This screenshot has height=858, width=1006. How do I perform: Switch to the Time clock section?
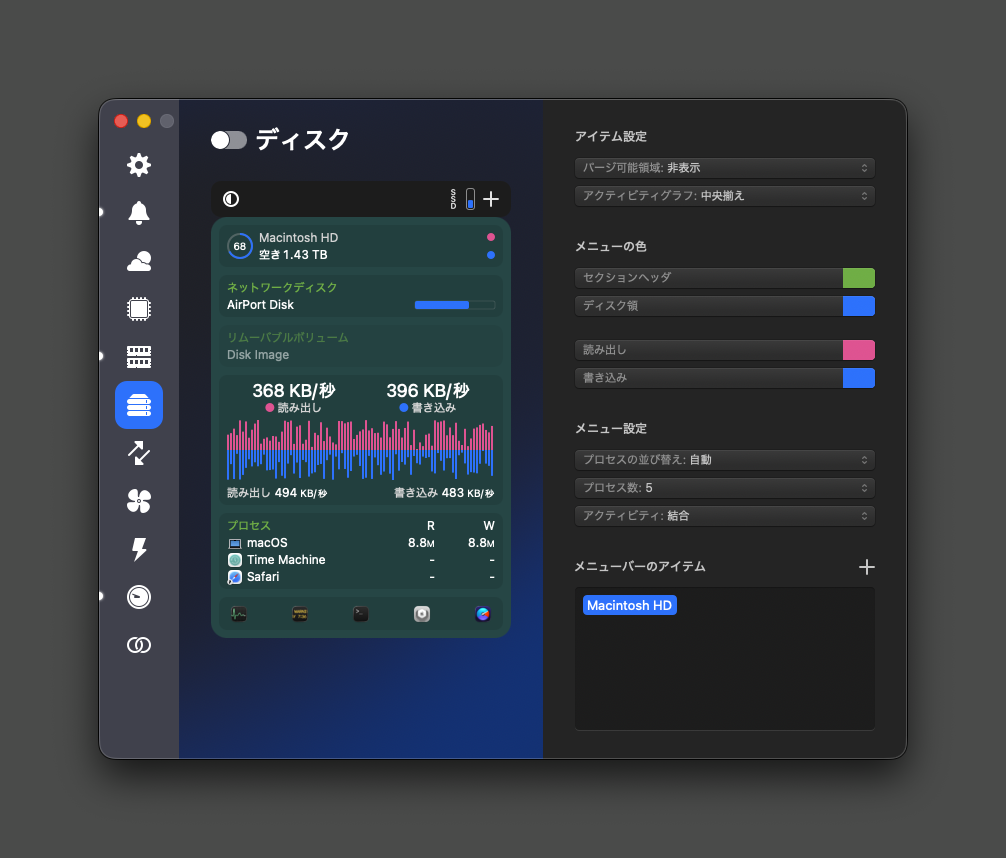pyautogui.click(x=139, y=597)
